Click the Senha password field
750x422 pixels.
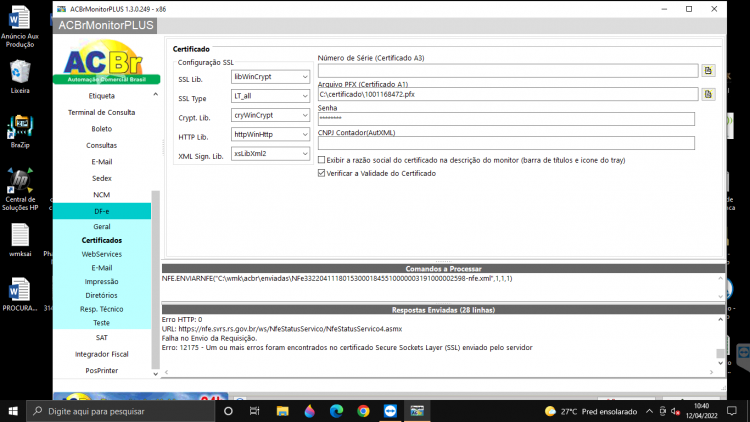506,119
